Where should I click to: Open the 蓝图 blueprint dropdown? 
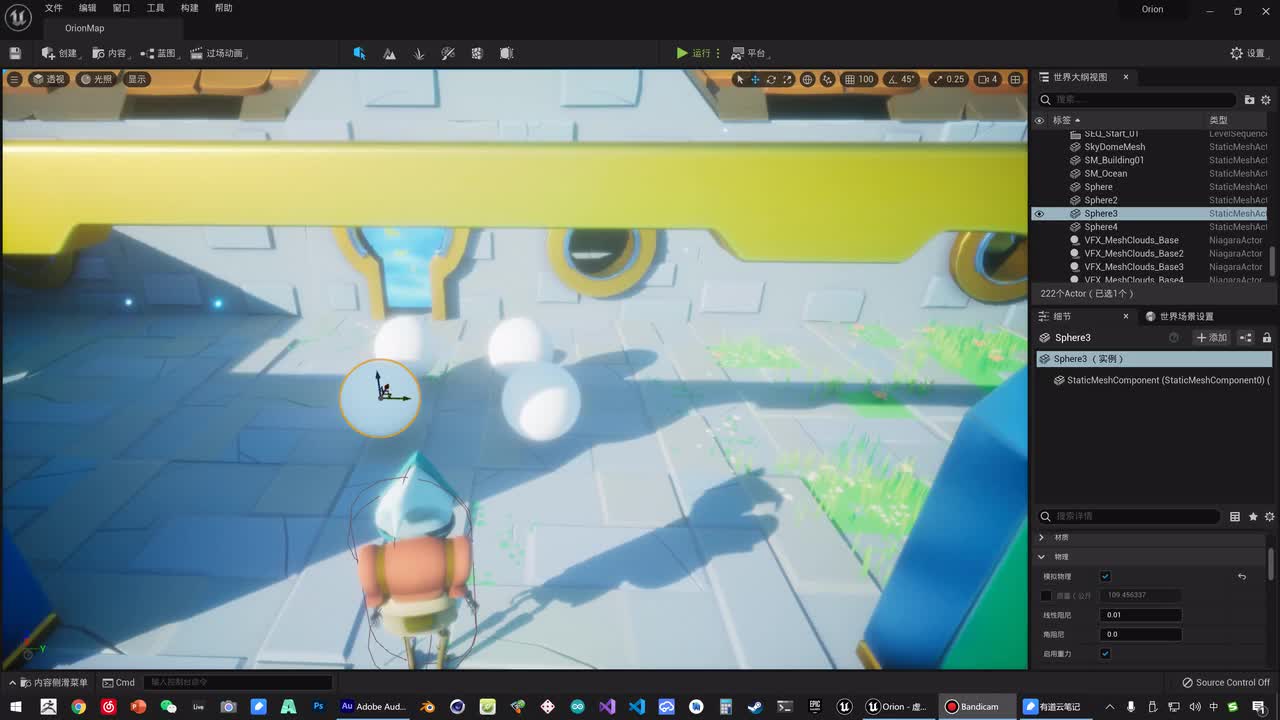(159, 53)
